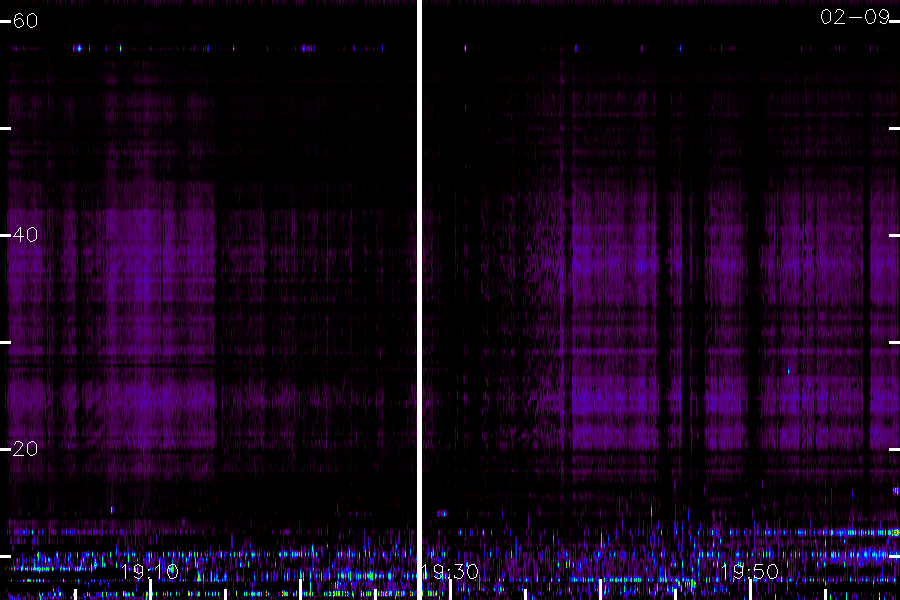Select the 19:50 time axis label
This screenshot has width=900, height=600.
750,572
